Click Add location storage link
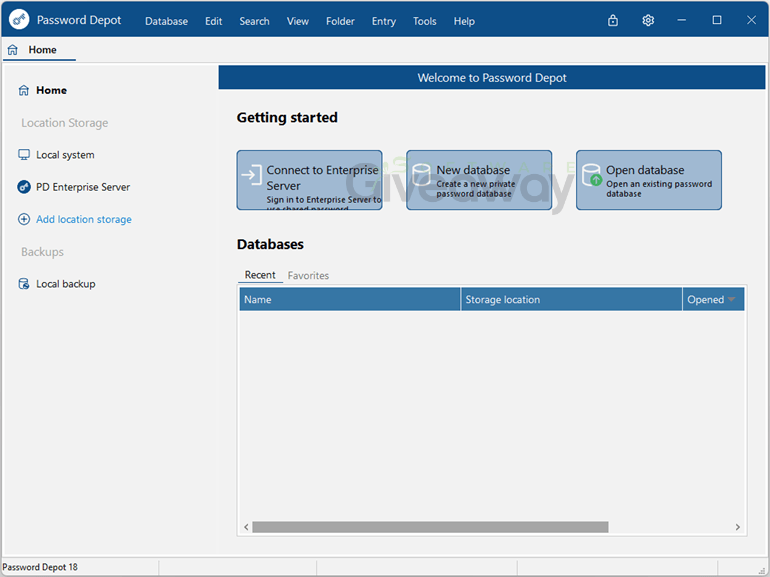 [x=83, y=220]
